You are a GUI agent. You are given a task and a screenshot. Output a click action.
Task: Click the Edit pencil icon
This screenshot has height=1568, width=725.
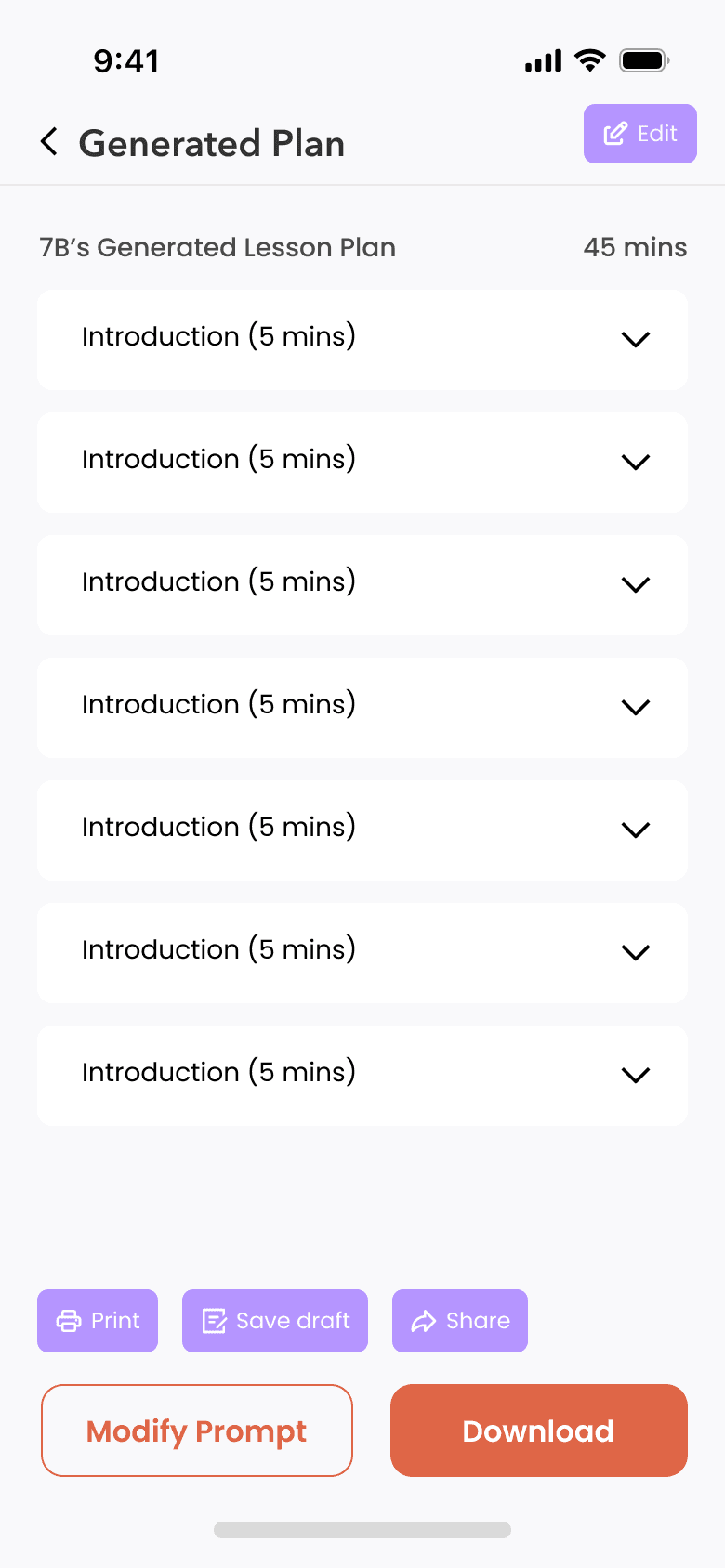pyautogui.click(x=615, y=134)
